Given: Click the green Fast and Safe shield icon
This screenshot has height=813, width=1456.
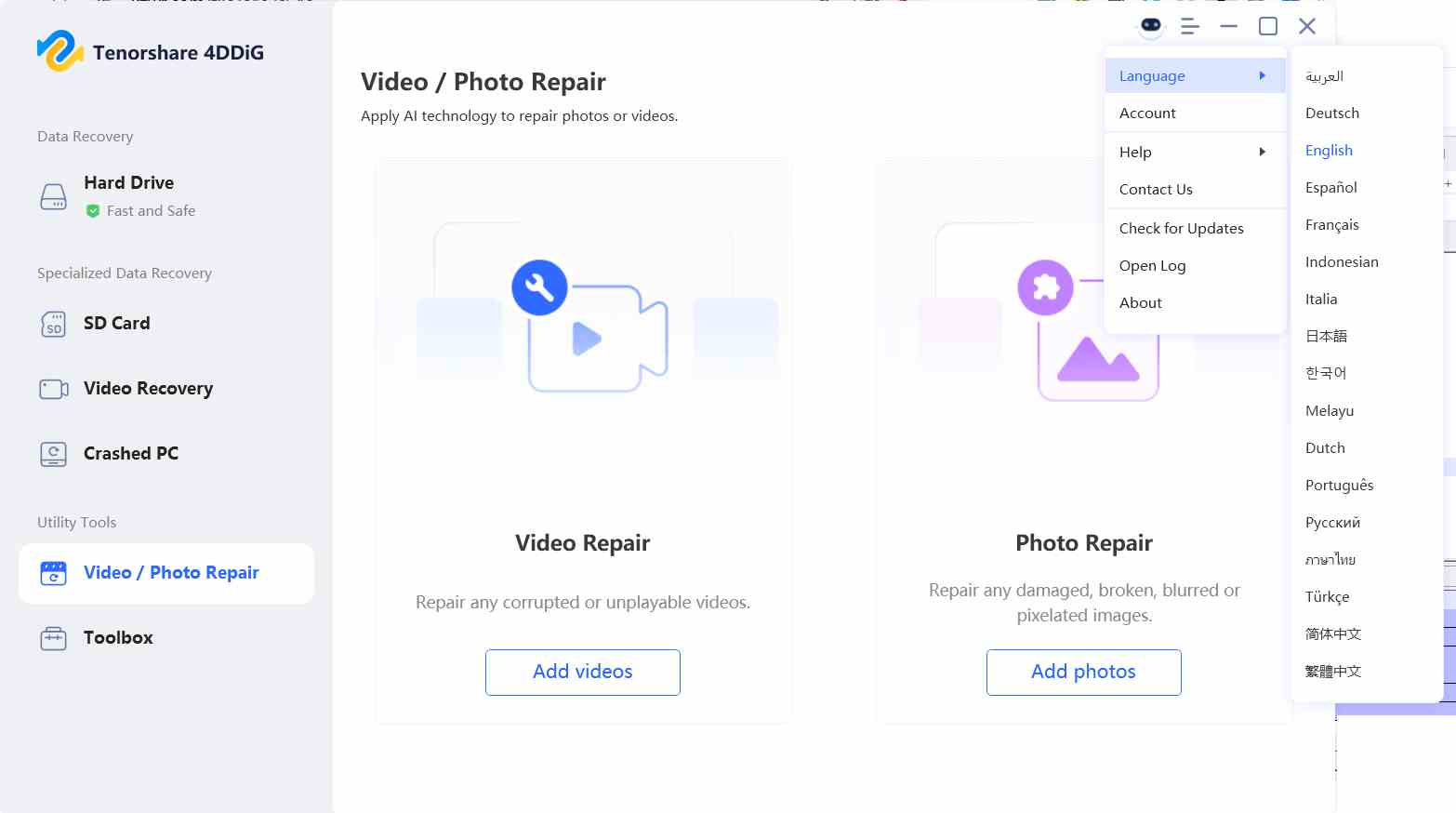Looking at the screenshot, I should pyautogui.click(x=93, y=211).
